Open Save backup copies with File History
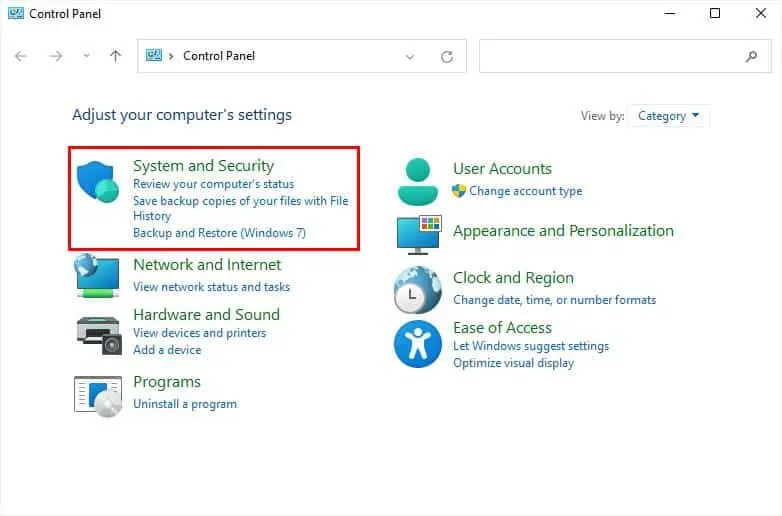This screenshot has width=782, height=516. 240,208
